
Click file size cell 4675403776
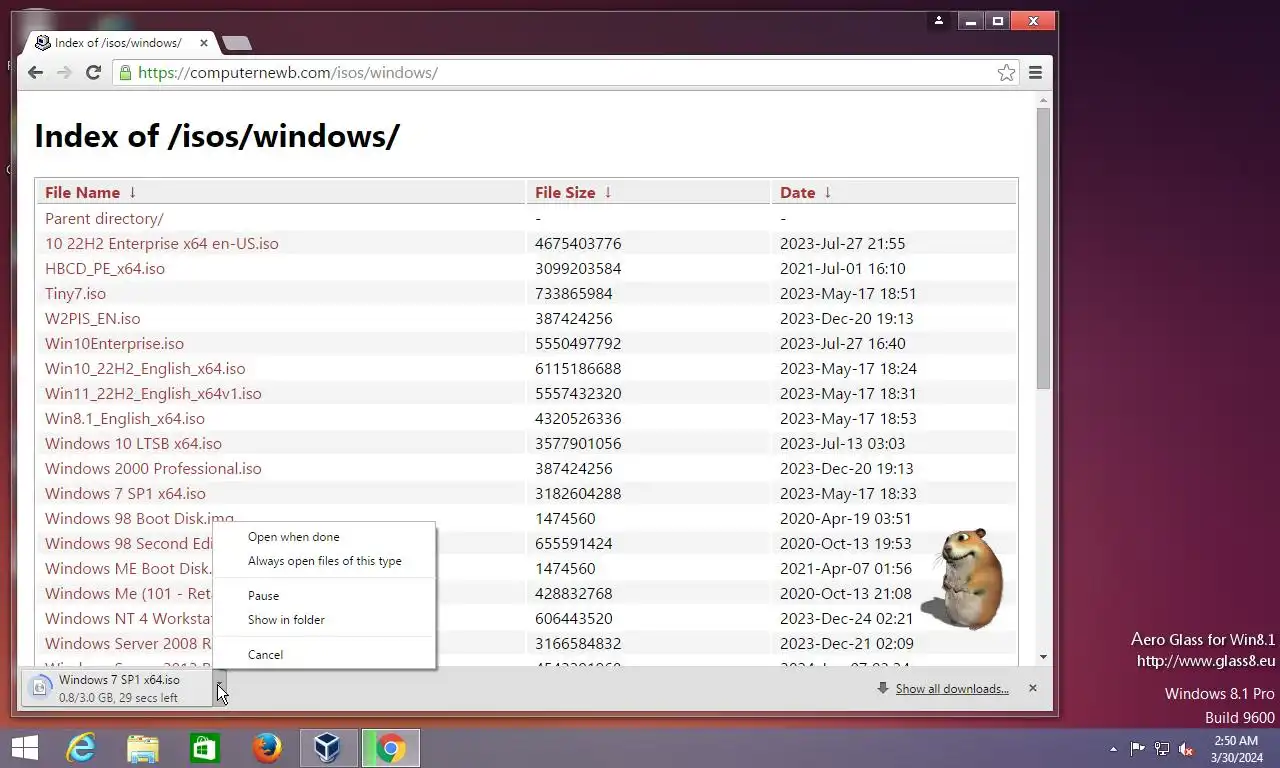tap(578, 243)
